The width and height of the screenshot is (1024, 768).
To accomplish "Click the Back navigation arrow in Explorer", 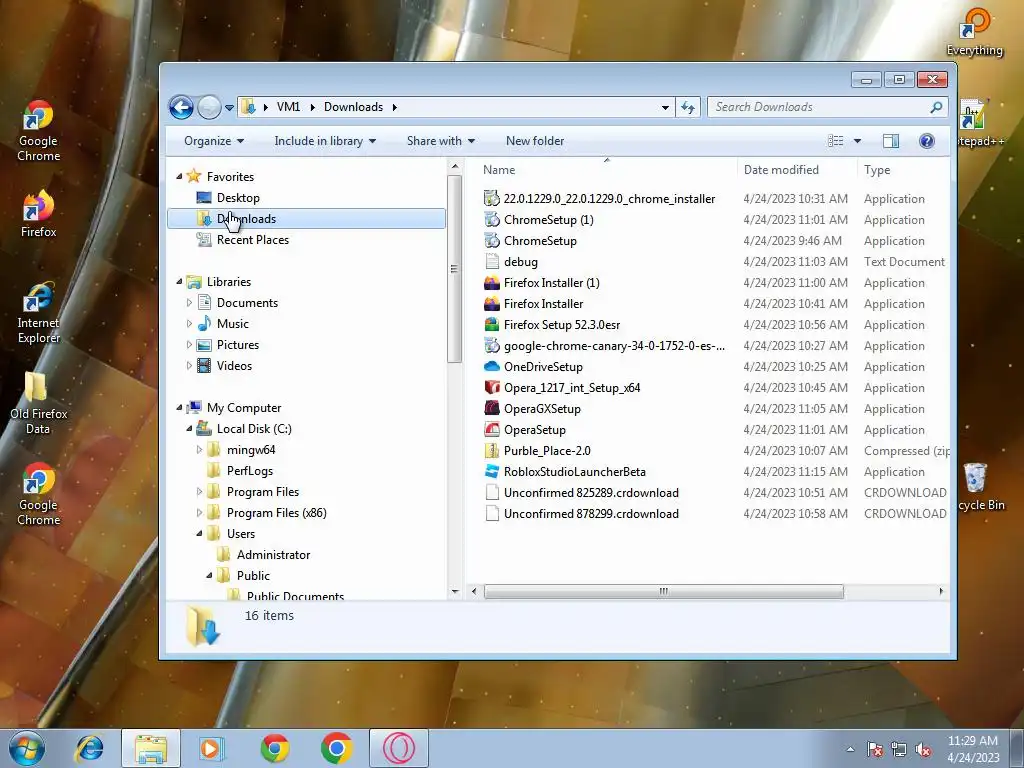I will 181,107.
